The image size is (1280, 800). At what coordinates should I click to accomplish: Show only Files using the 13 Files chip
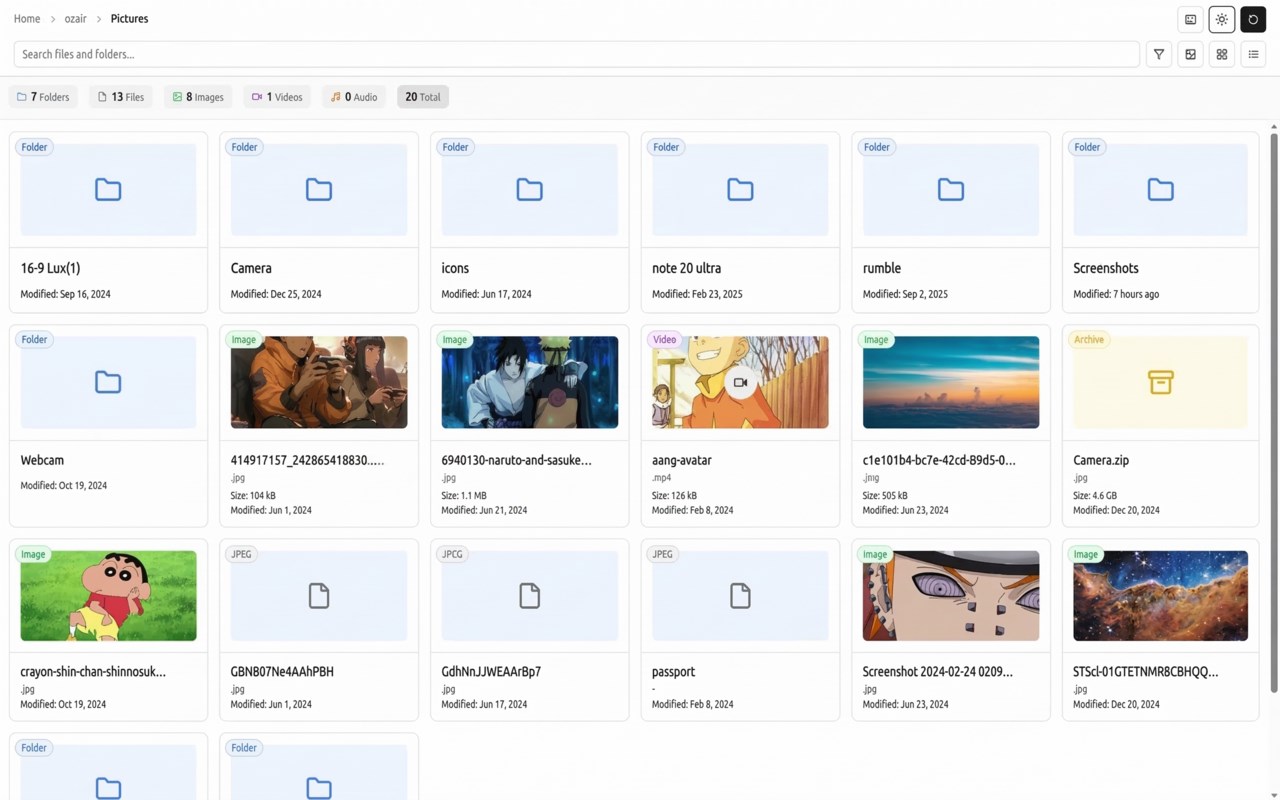[x=120, y=96]
